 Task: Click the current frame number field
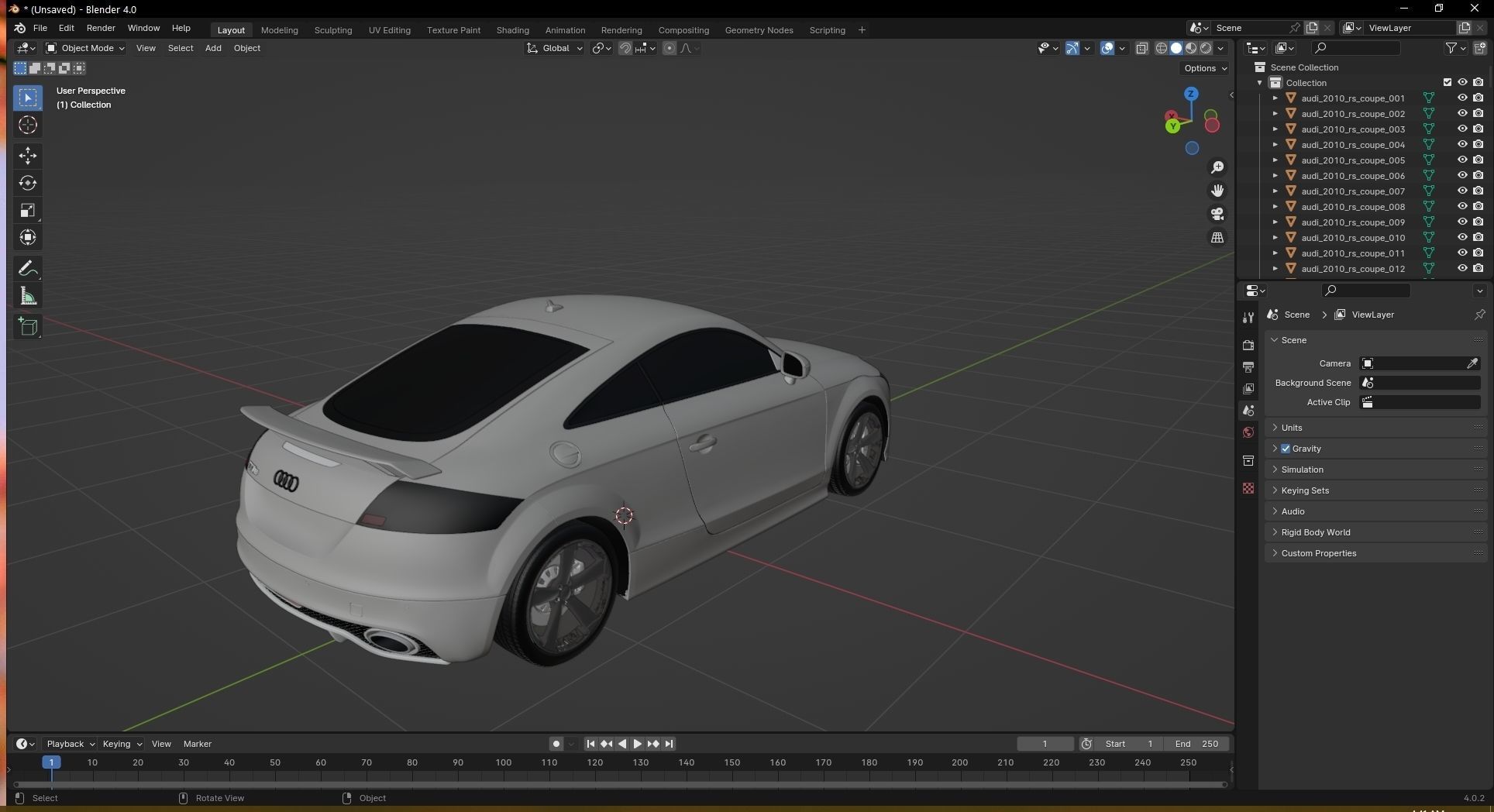1045,744
